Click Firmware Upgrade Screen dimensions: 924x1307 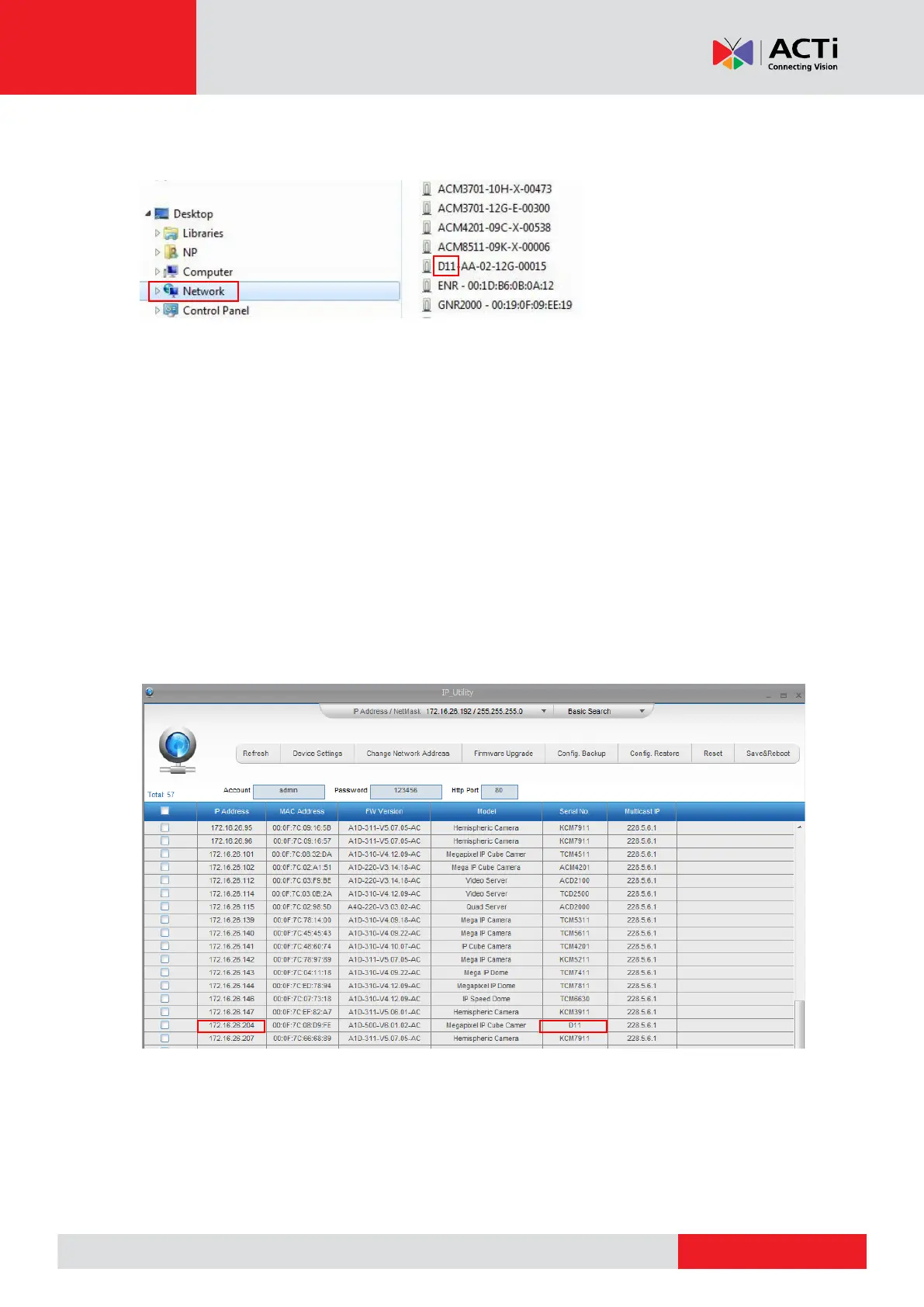[x=504, y=754]
